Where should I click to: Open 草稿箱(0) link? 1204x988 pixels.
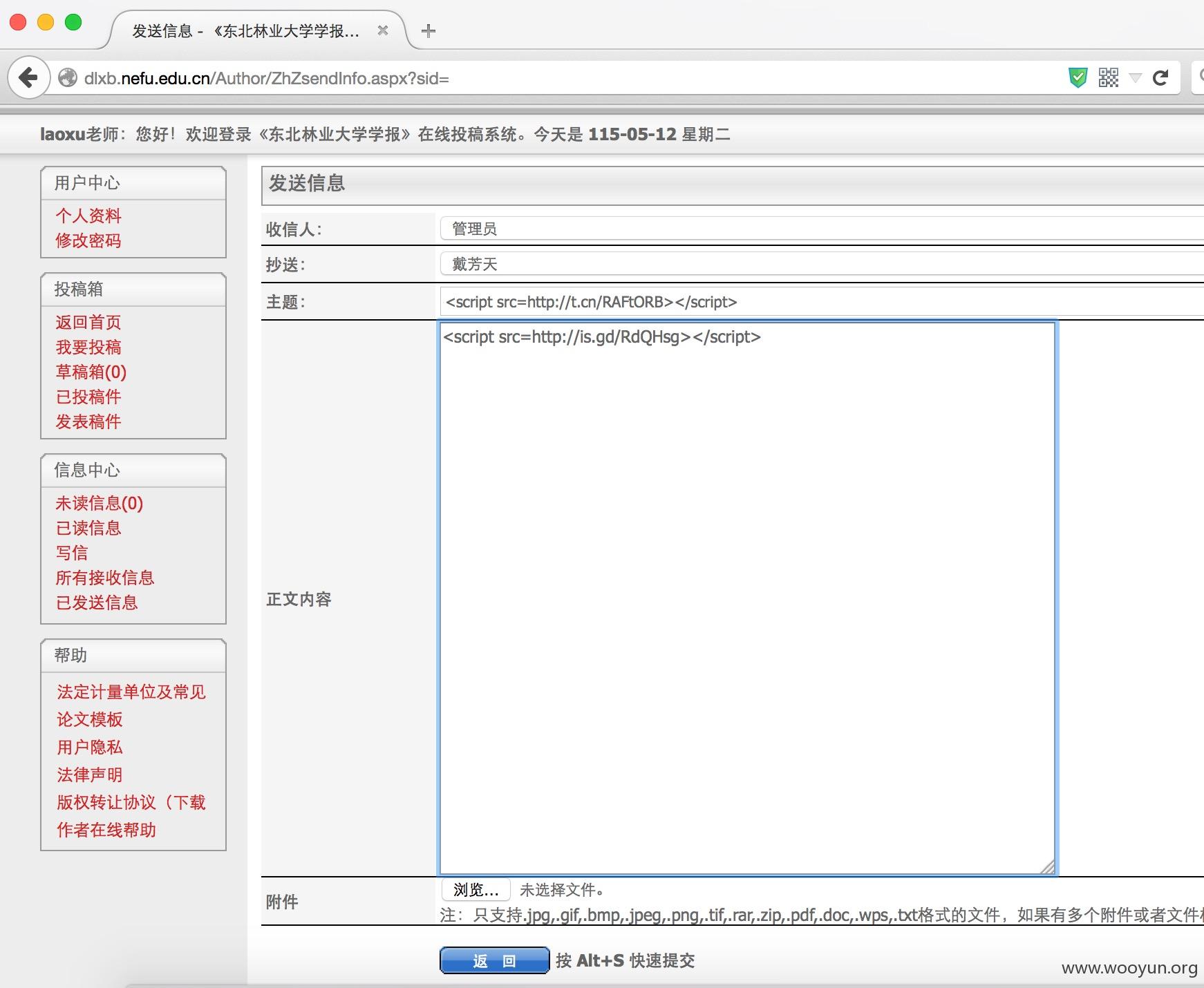(x=91, y=372)
